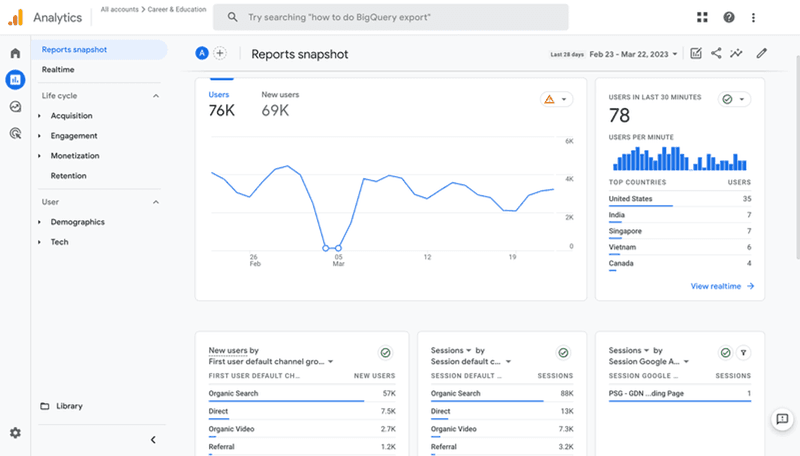The image size is (800, 456).
Task: Click the Customize report pencil icon
Action: [762, 54]
